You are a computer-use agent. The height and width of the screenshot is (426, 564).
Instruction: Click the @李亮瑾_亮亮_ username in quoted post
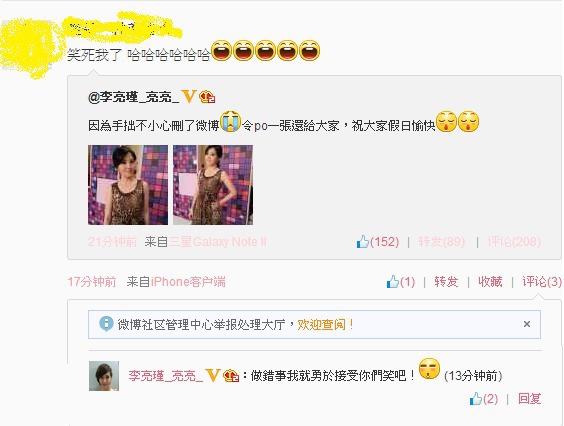133,97
